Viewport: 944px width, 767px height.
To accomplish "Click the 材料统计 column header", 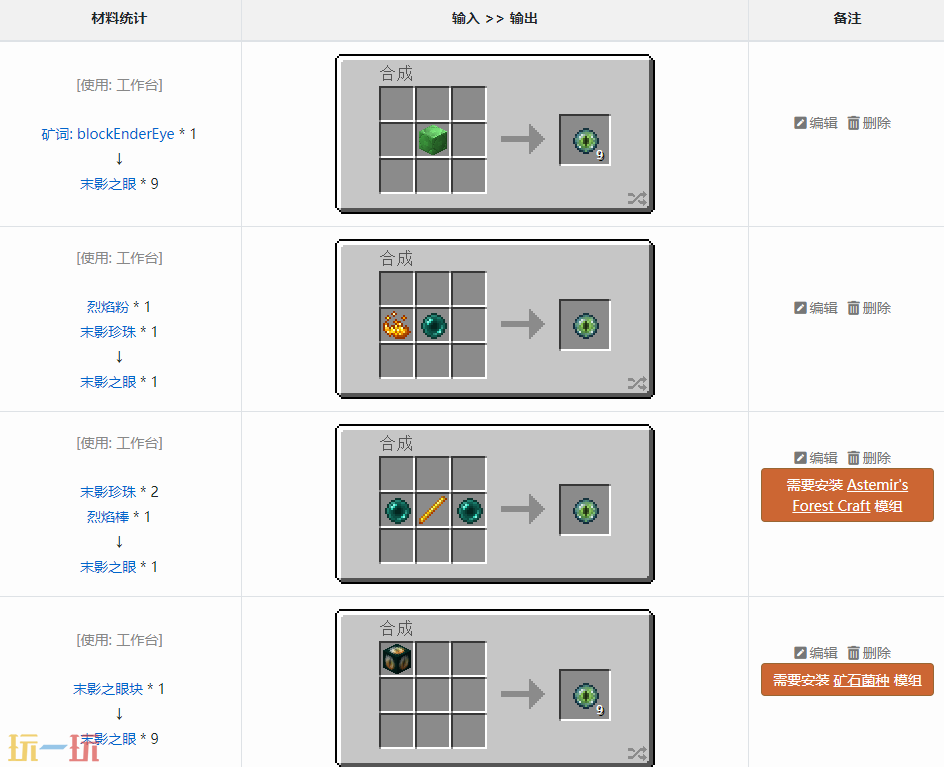I will point(119,19).
